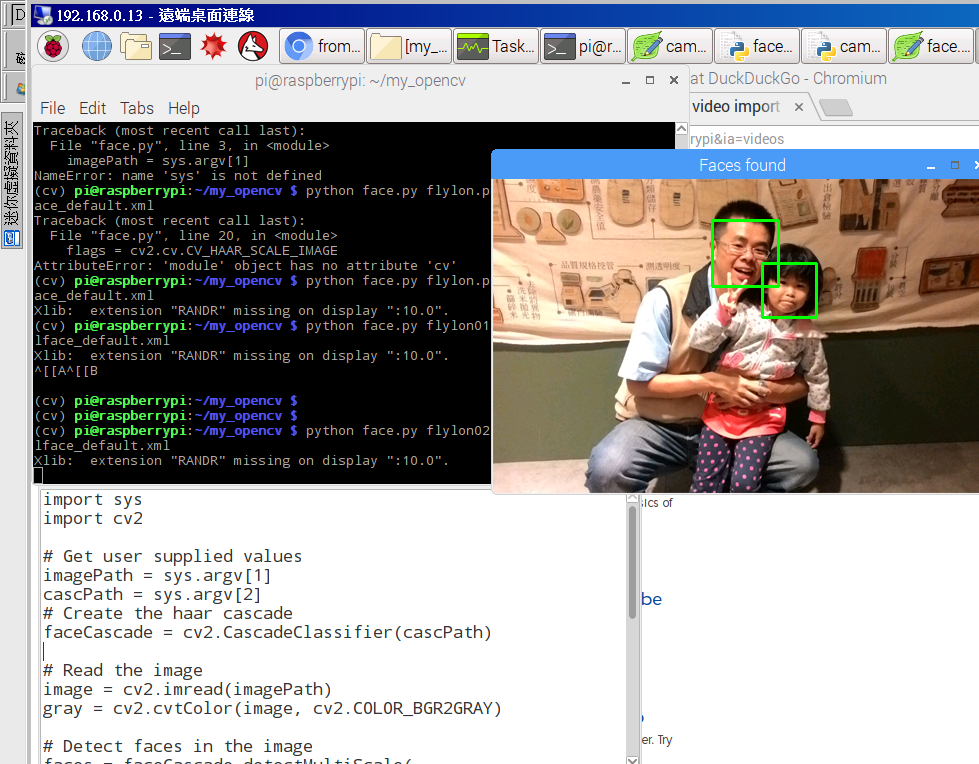Switch to the my_opencv folder taskbar window
Screen dimensions: 979x764
tap(409, 46)
